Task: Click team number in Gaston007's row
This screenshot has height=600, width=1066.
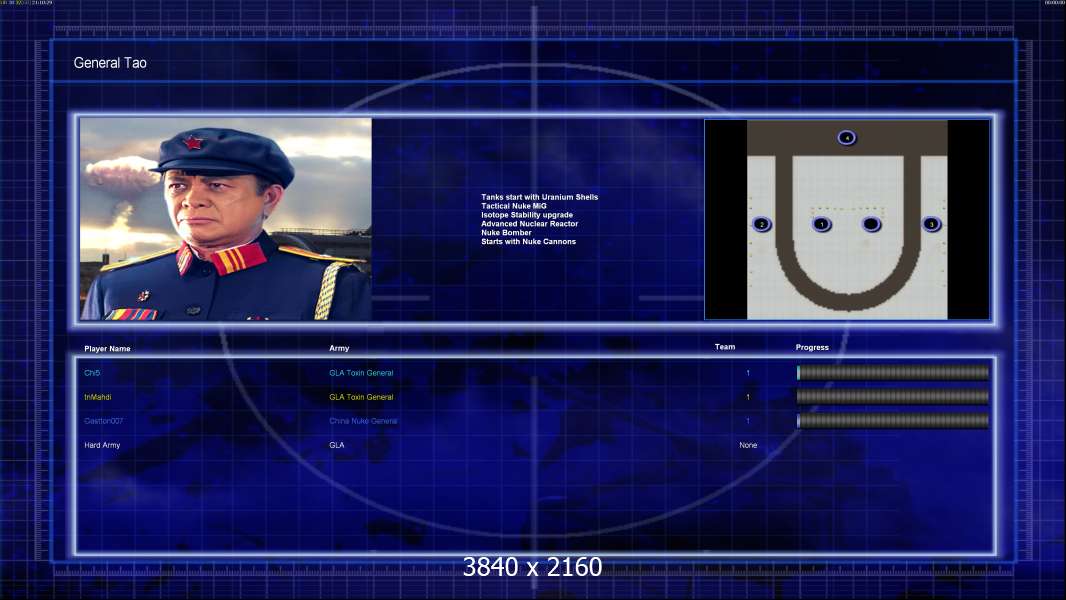Action: (748, 421)
